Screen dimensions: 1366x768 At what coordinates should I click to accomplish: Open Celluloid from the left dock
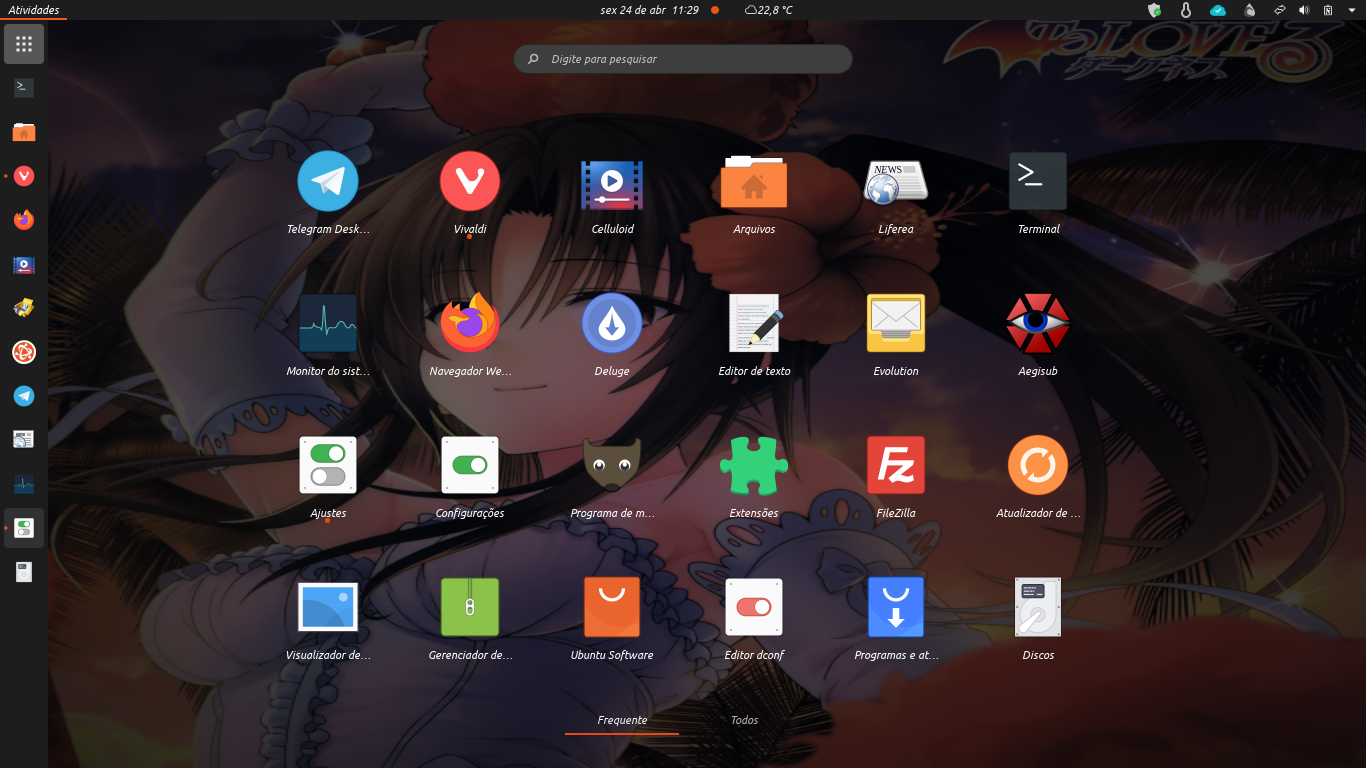point(24,265)
